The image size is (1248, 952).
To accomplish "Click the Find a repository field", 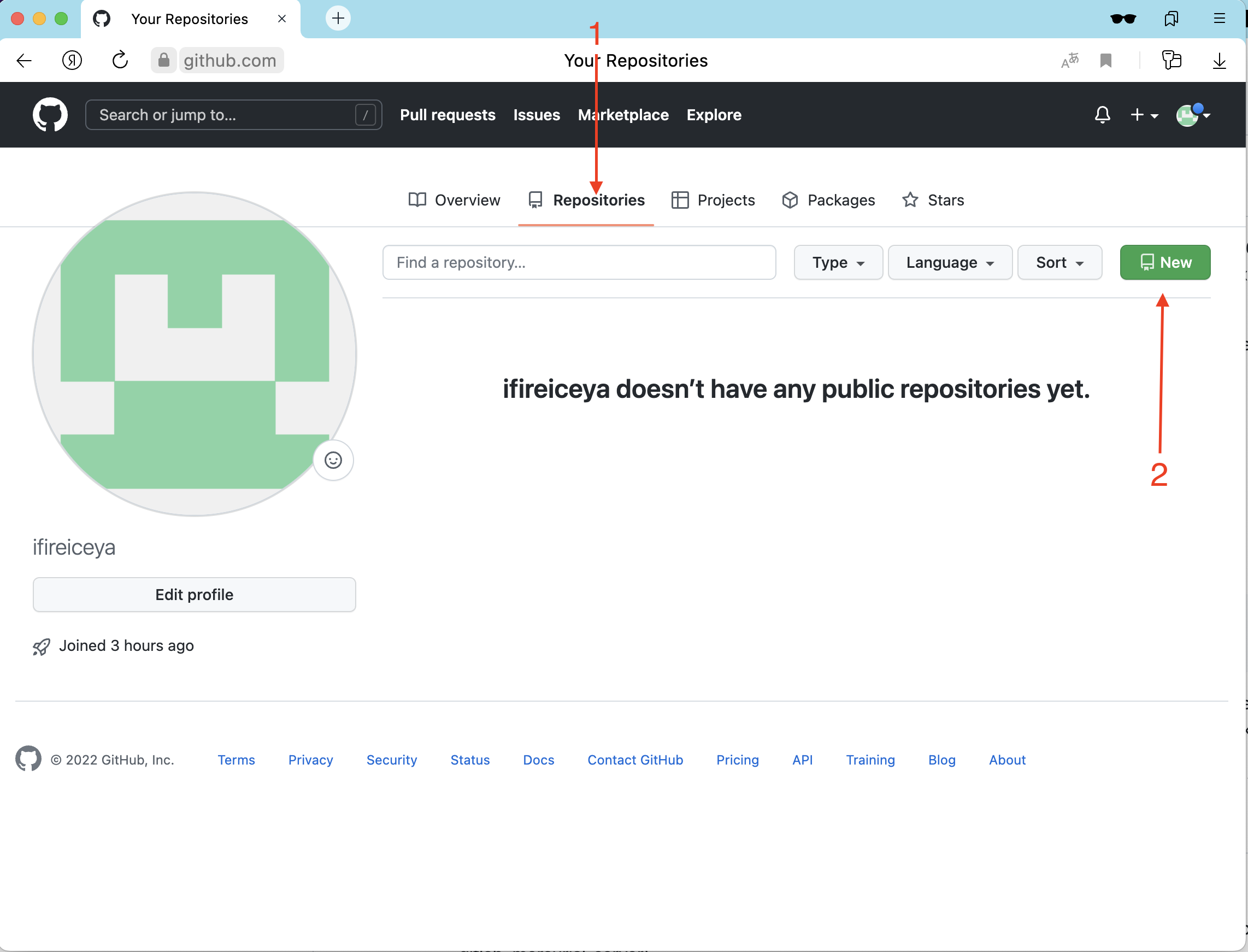I will 579,262.
